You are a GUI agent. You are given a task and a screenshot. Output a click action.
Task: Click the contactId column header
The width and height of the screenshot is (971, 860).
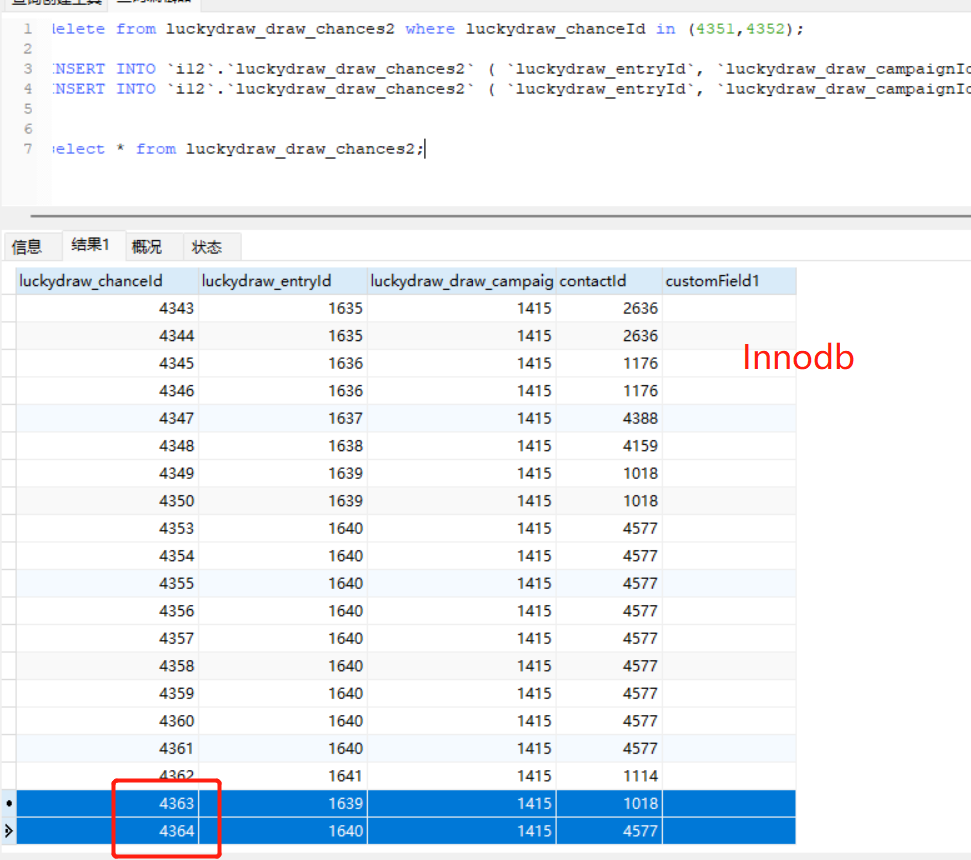tap(609, 281)
